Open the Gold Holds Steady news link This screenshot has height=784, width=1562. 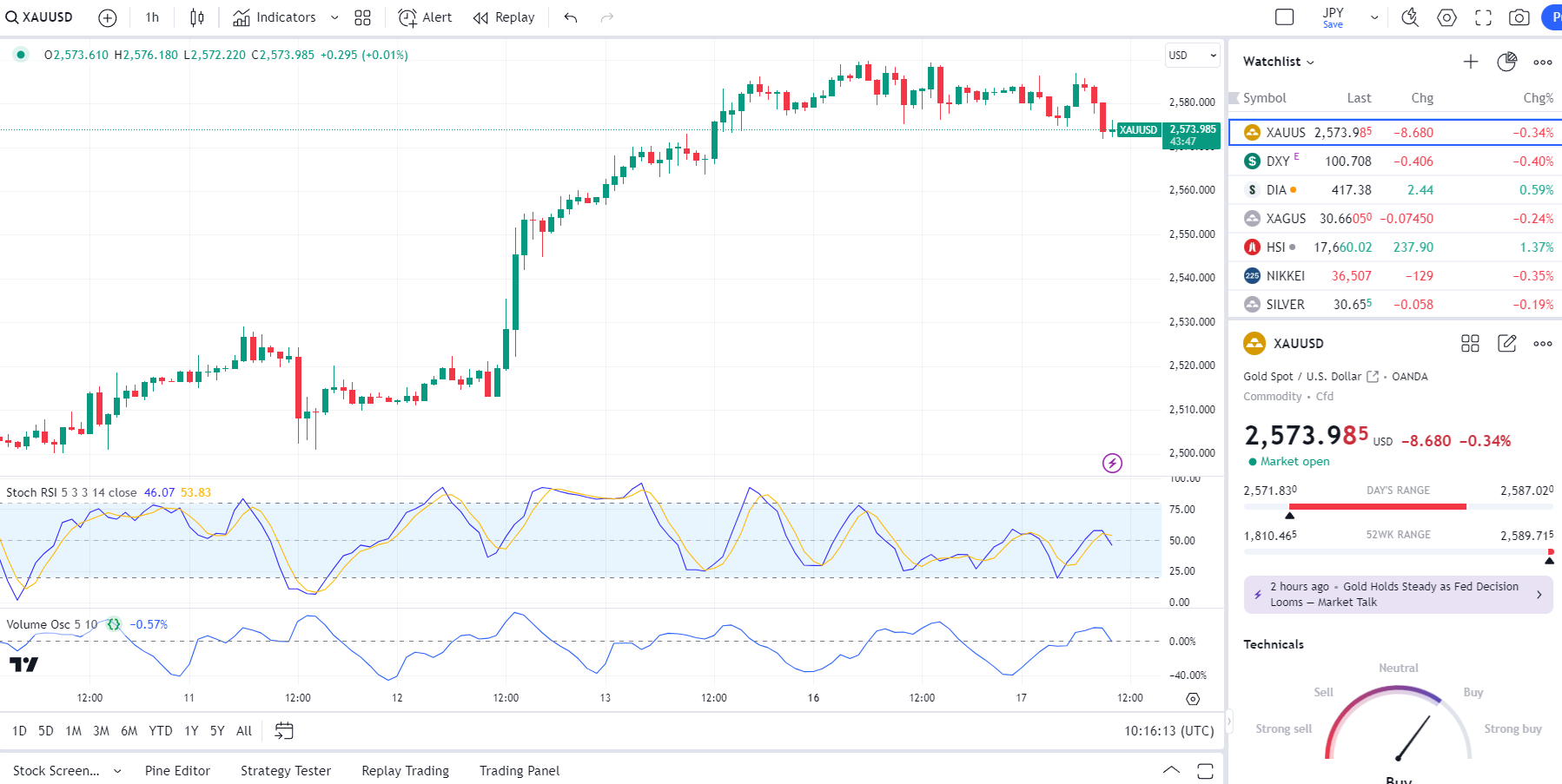pyautogui.click(x=1397, y=595)
